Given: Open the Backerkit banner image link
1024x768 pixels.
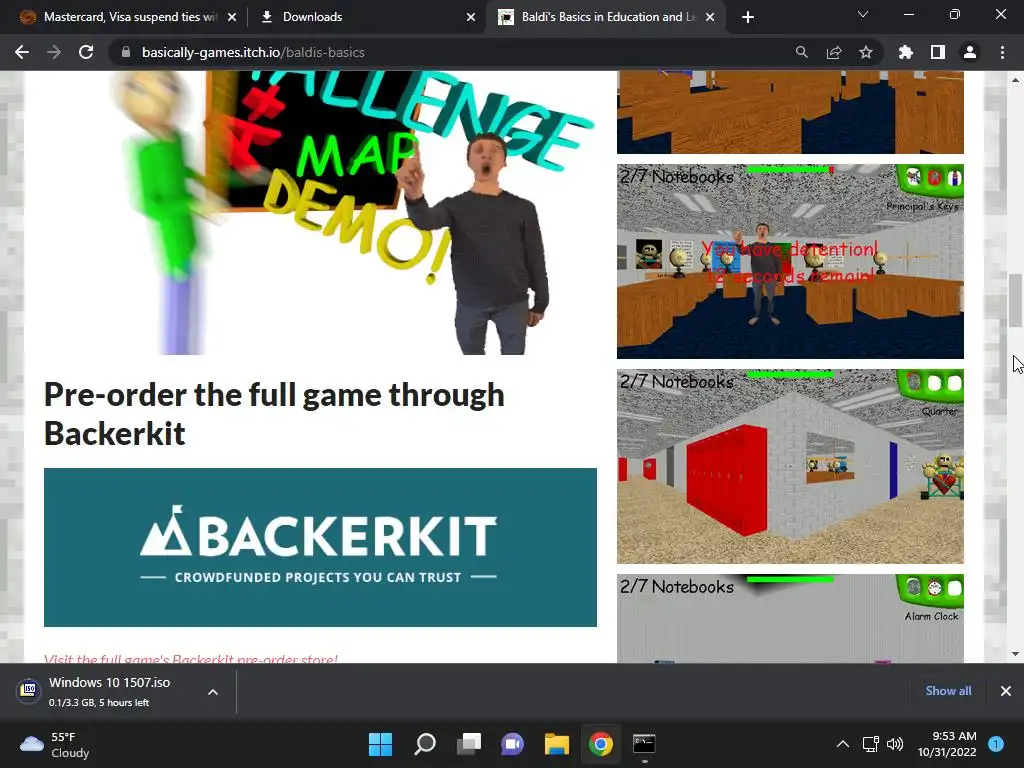Looking at the screenshot, I should [x=320, y=547].
